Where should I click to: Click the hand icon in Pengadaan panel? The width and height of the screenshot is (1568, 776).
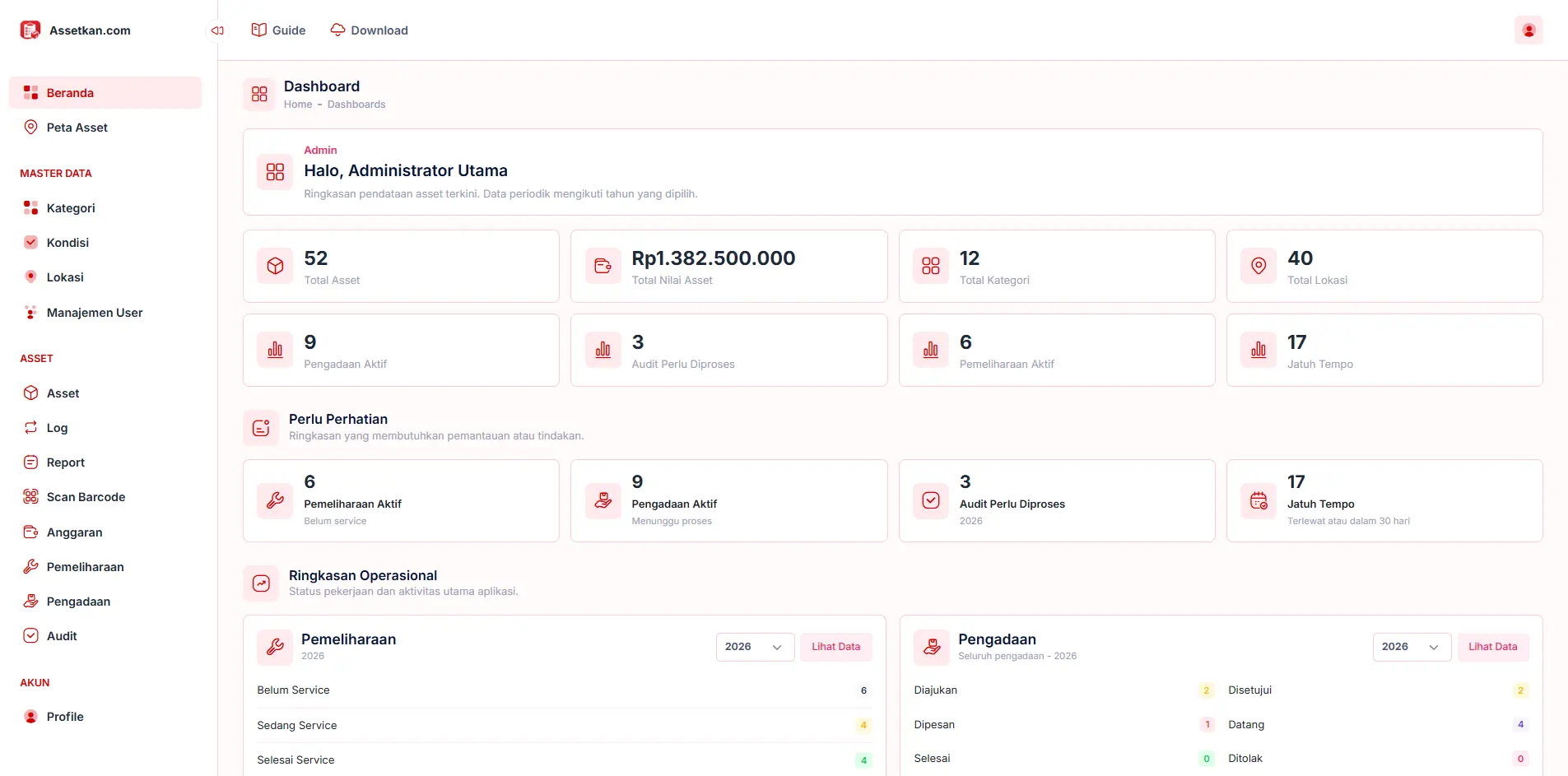coord(932,647)
